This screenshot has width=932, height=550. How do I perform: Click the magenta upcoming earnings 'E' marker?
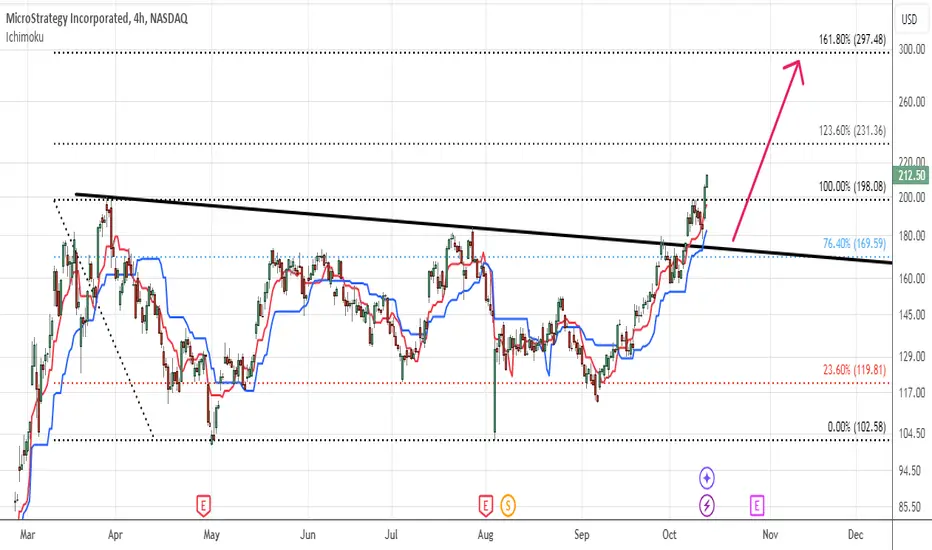(x=757, y=506)
